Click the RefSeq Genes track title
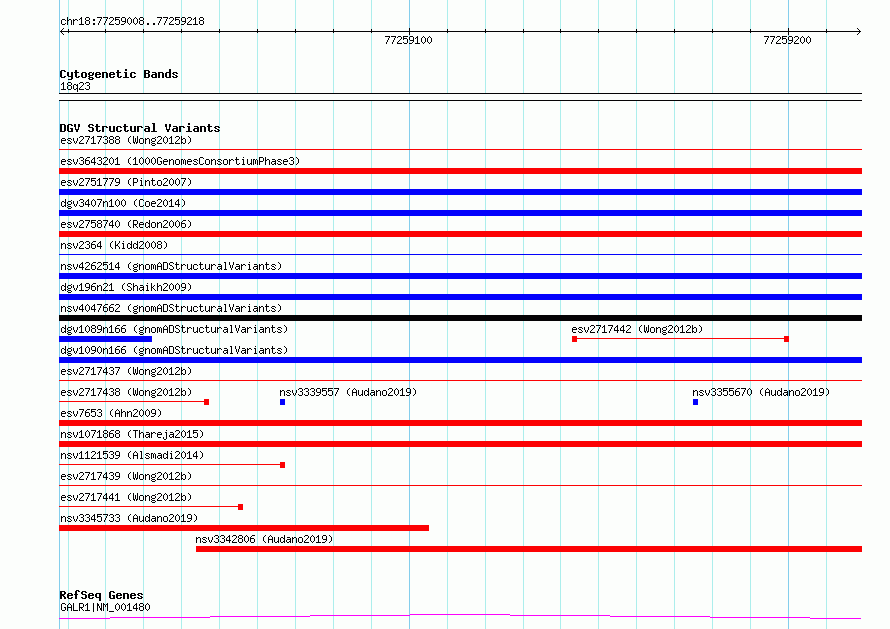890x629 pixels. click(x=101, y=596)
